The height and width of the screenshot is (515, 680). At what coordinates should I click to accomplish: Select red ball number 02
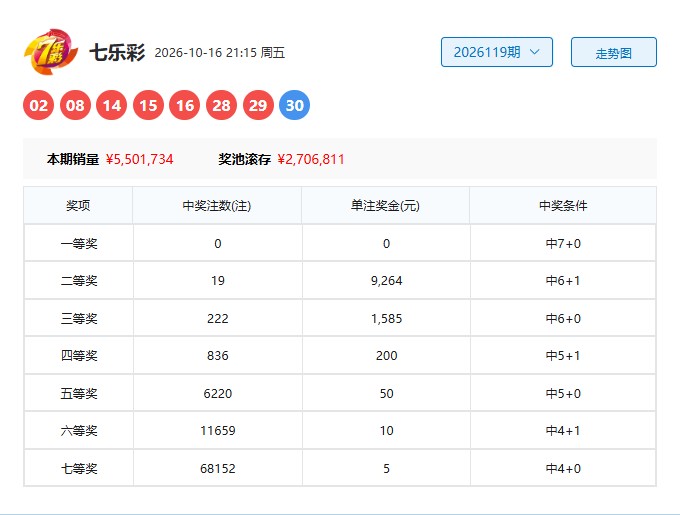click(38, 105)
